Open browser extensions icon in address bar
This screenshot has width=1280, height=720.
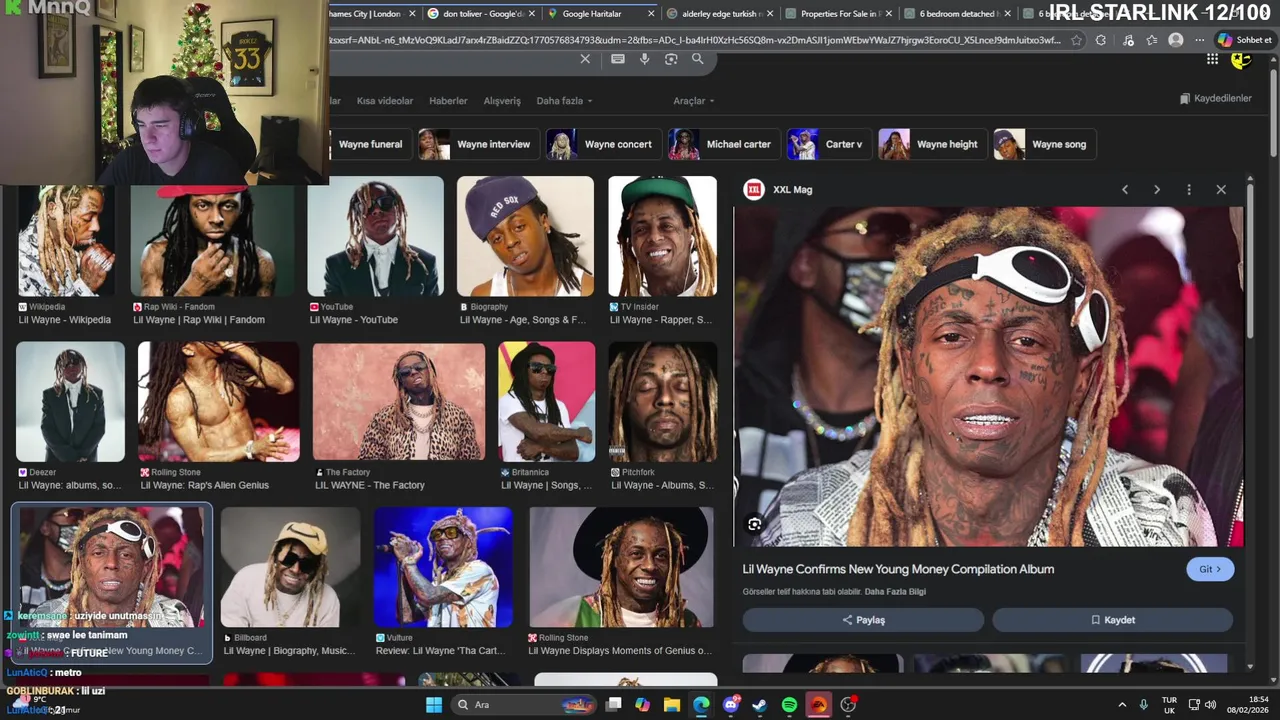(x=1101, y=40)
